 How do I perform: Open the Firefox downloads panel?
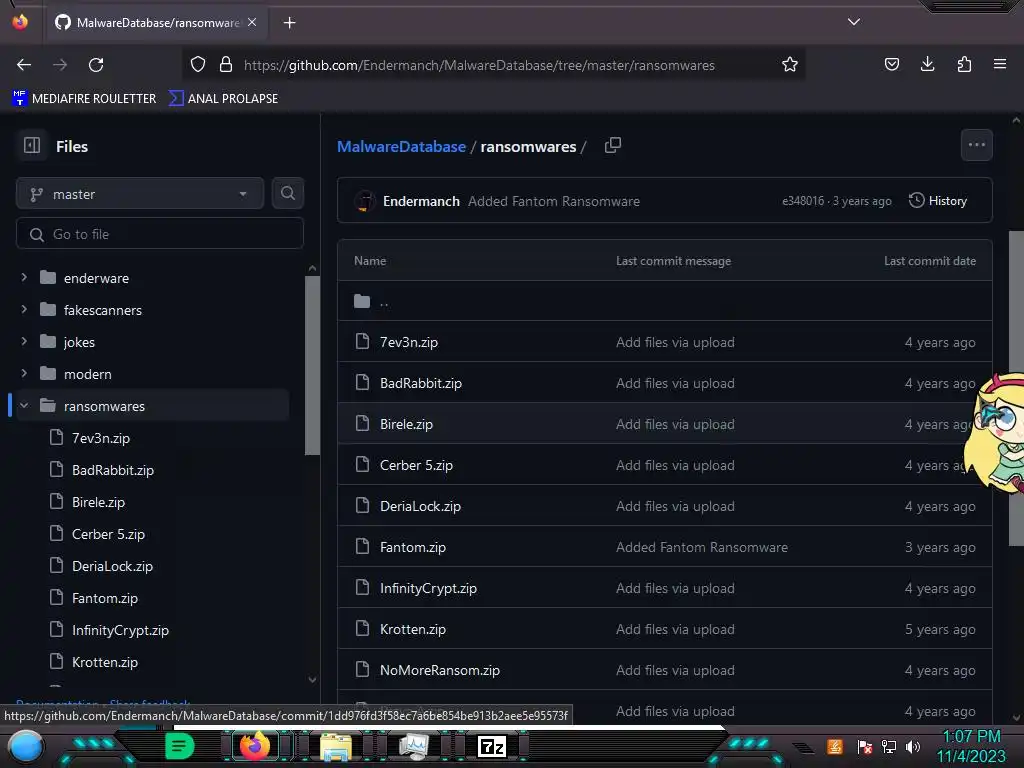coord(927,64)
